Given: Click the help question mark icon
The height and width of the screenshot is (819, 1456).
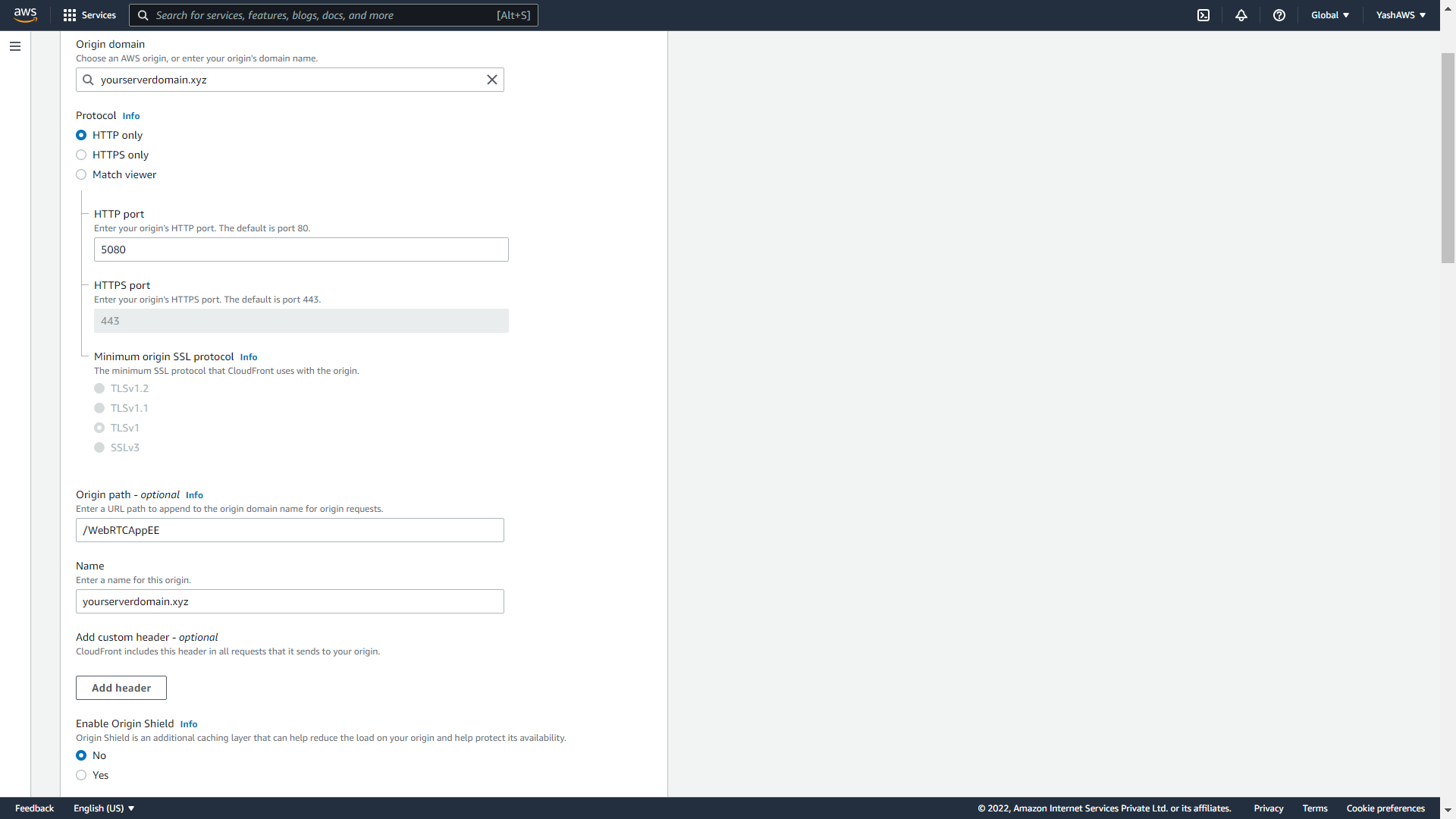Looking at the screenshot, I should (1279, 15).
